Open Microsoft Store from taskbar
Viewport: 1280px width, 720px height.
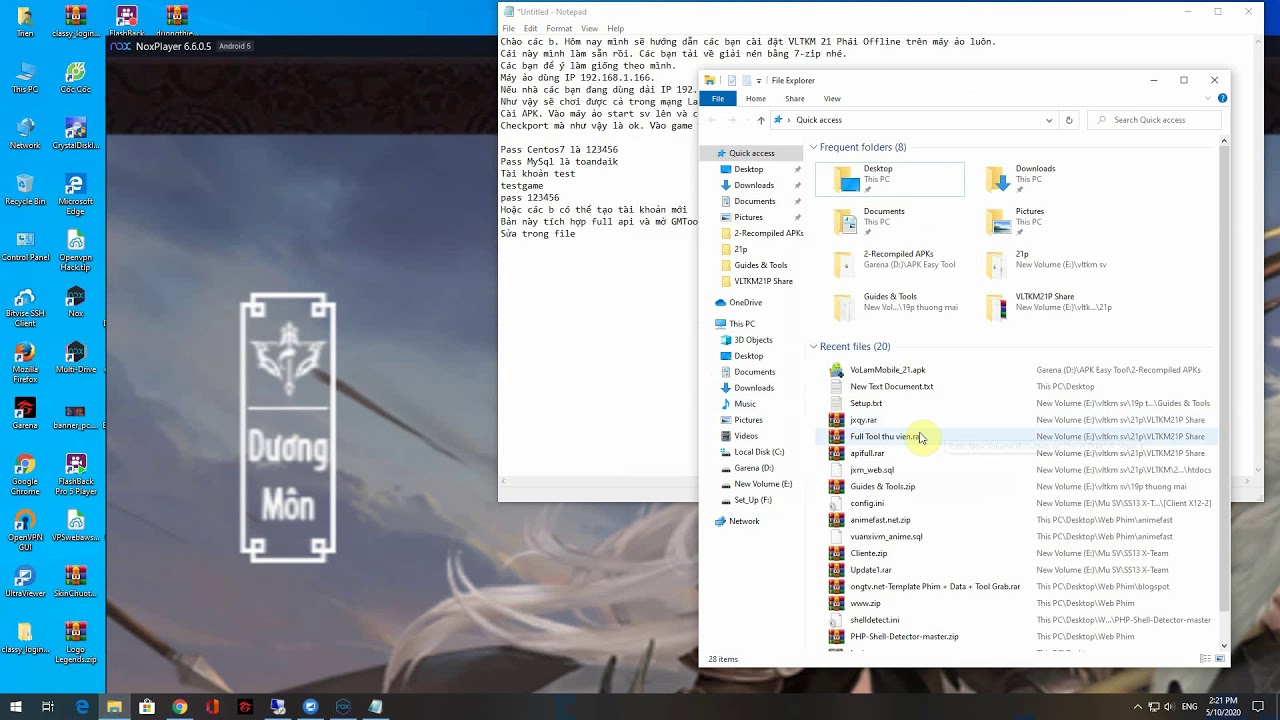147,706
